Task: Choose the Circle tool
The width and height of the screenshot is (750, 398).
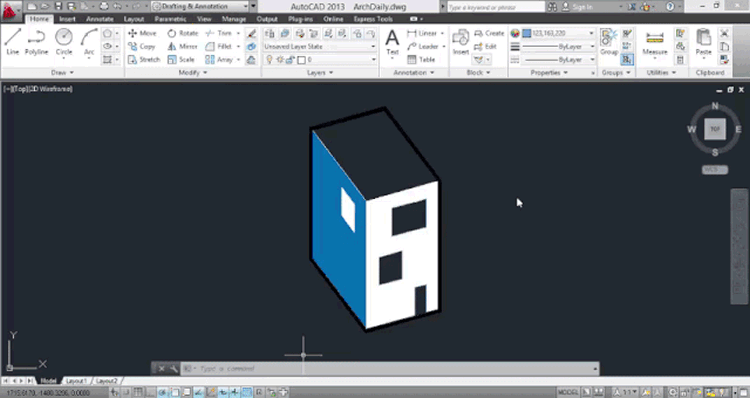Action: pyautogui.click(x=64, y=42)
